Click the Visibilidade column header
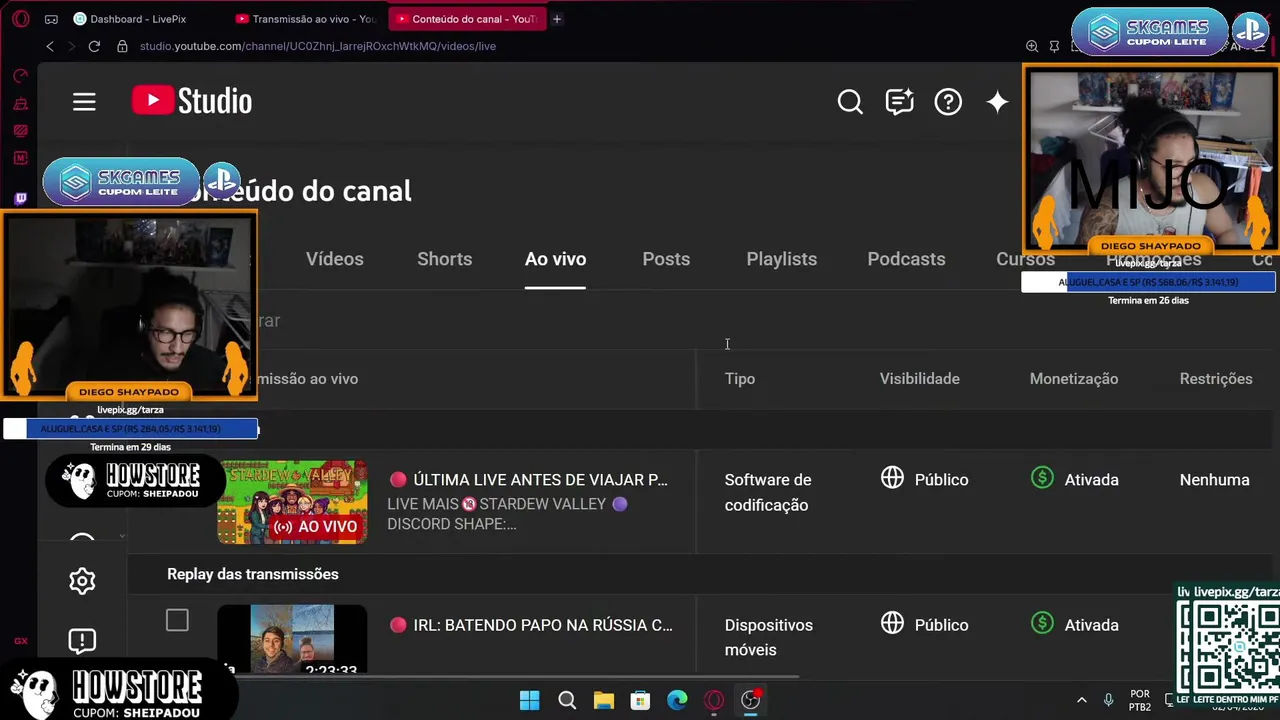 (920, 379)
